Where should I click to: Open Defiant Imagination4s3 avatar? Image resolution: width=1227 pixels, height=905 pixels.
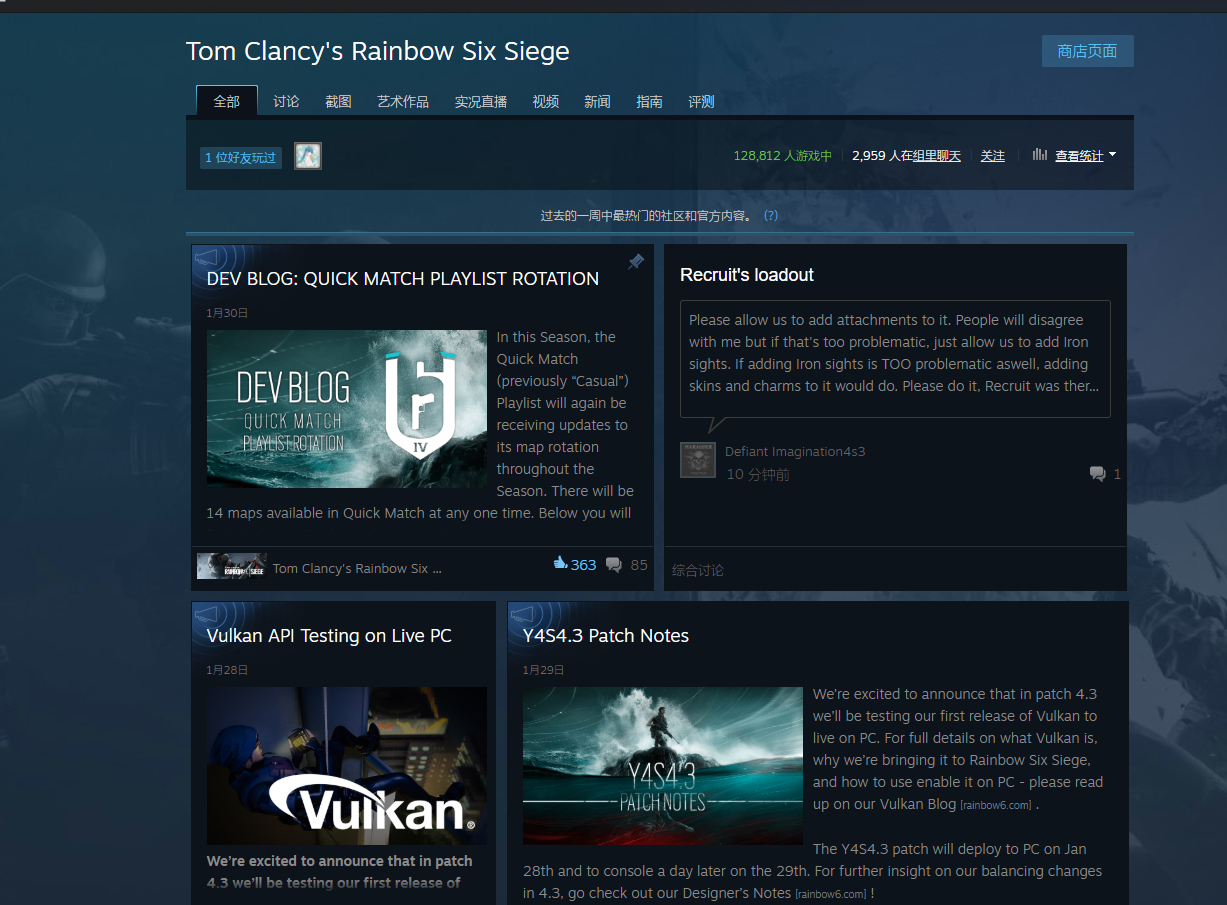[x=698, y=460]
